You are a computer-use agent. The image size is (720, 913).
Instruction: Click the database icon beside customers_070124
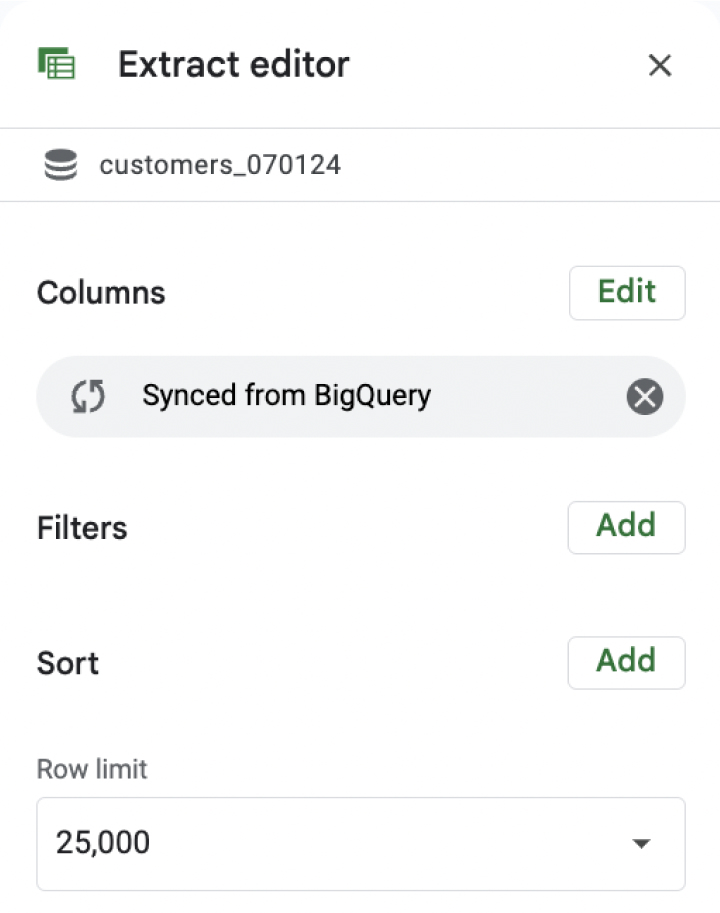[61, 165]
